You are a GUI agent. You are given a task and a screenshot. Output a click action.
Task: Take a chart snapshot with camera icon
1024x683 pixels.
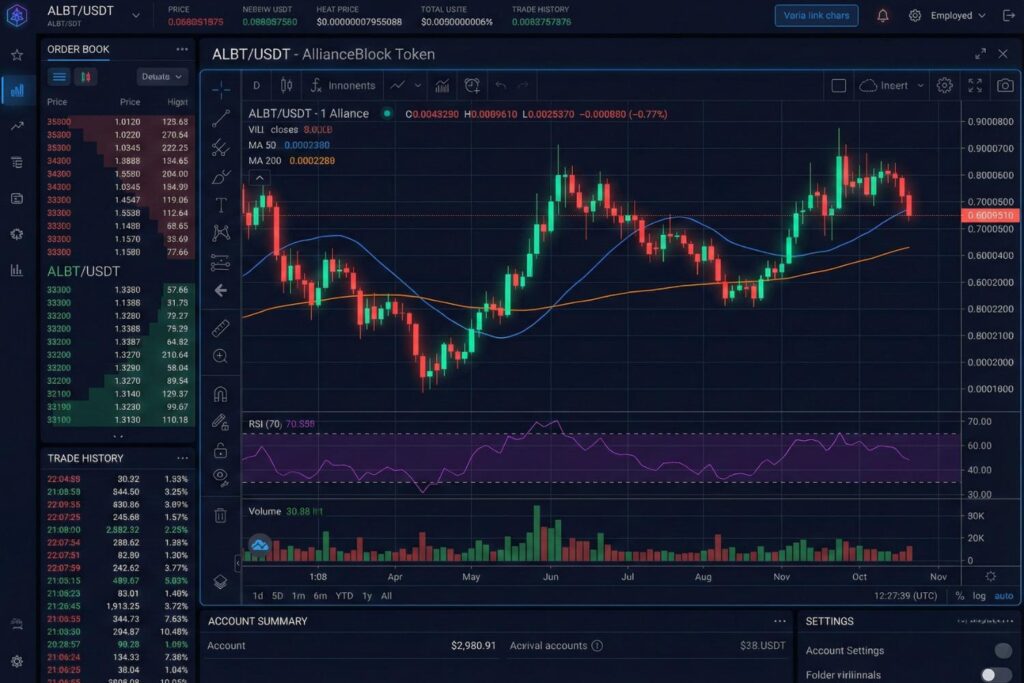click(1005, 86)
